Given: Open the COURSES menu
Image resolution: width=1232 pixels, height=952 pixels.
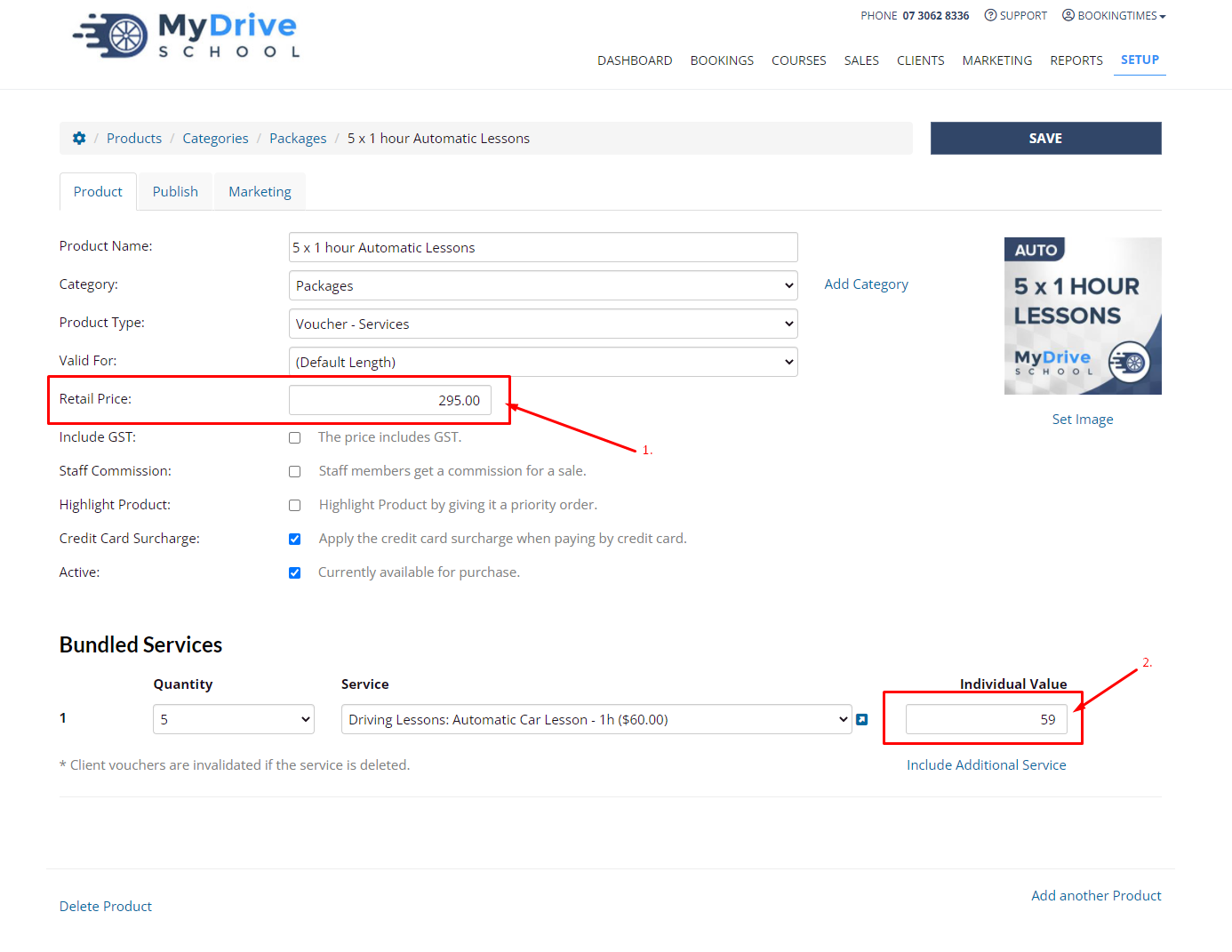Looking at the screenshot, I should pos(798,60).
